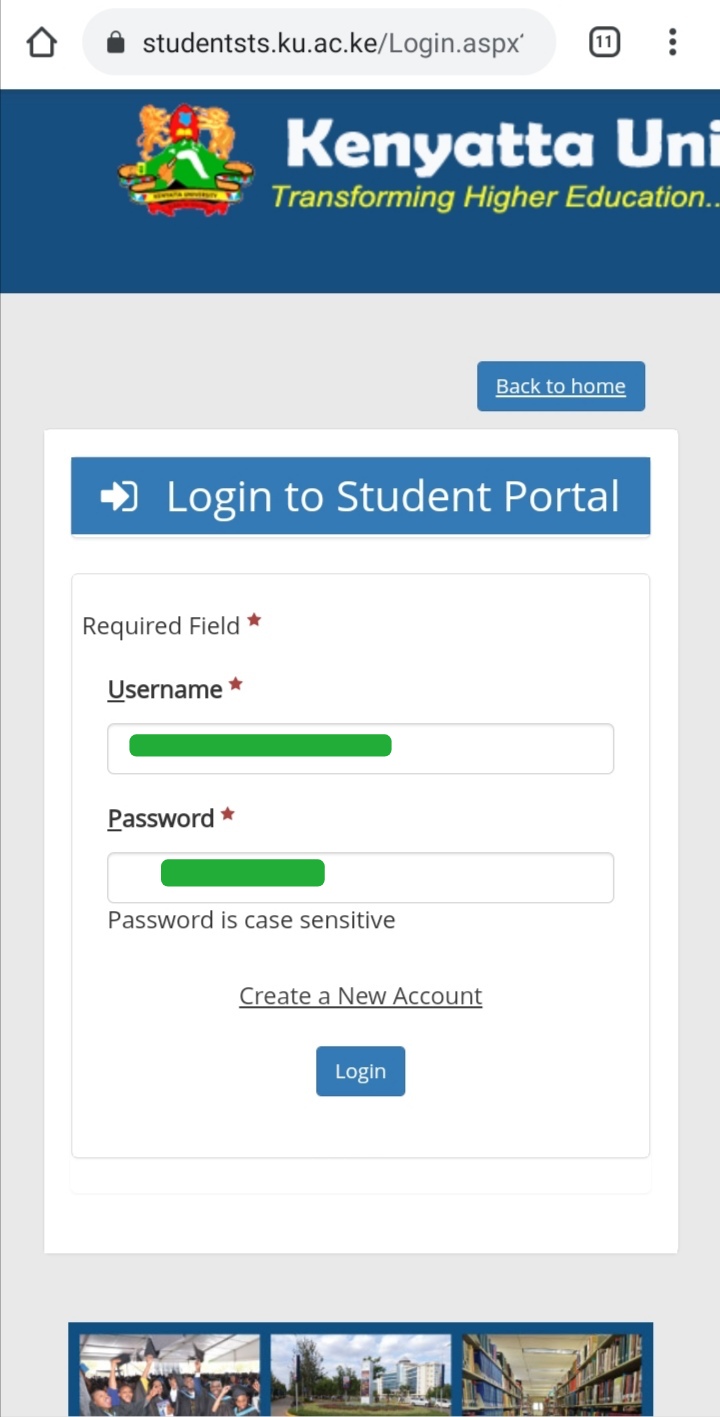Click the blue Login button

[360, 1071]
